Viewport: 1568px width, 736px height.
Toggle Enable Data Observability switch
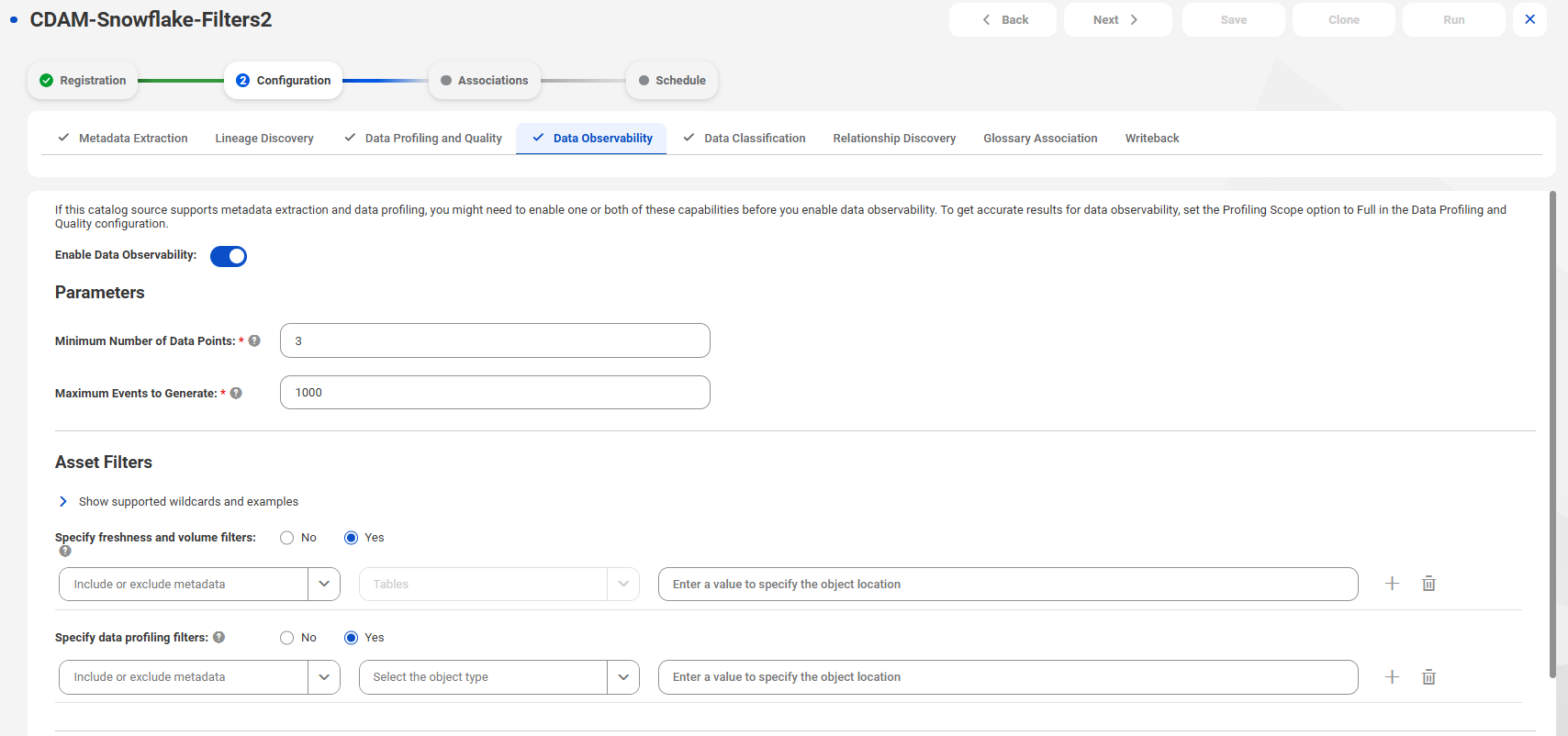[x=229, y=256]
